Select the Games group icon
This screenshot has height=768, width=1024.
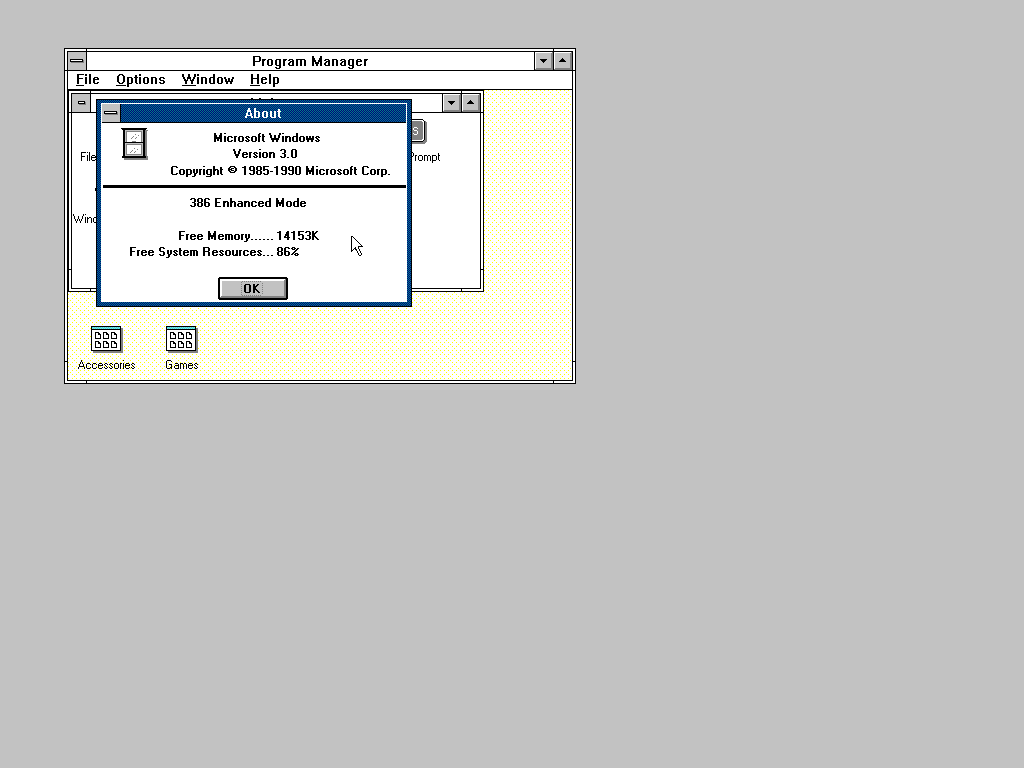(x=181, y=340)
